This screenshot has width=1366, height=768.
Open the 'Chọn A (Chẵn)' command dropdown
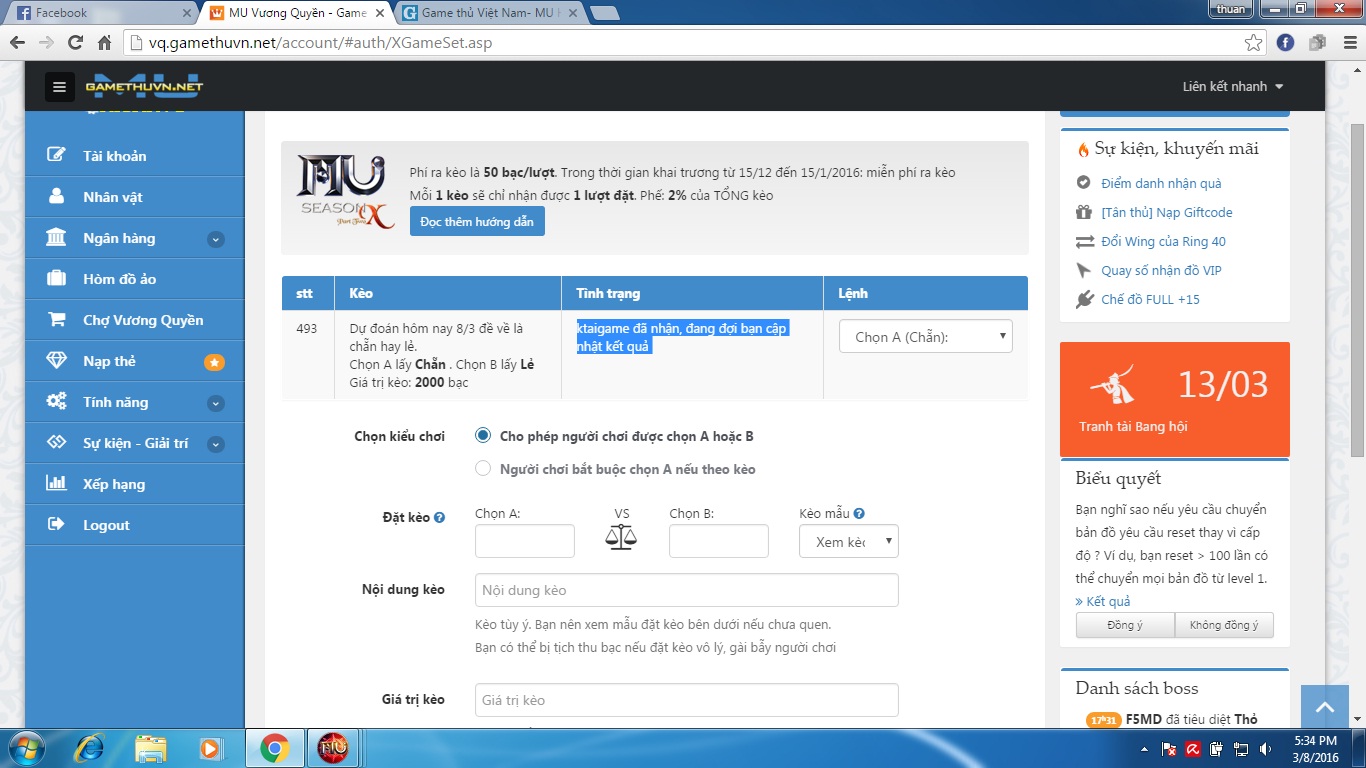[925, 337]
